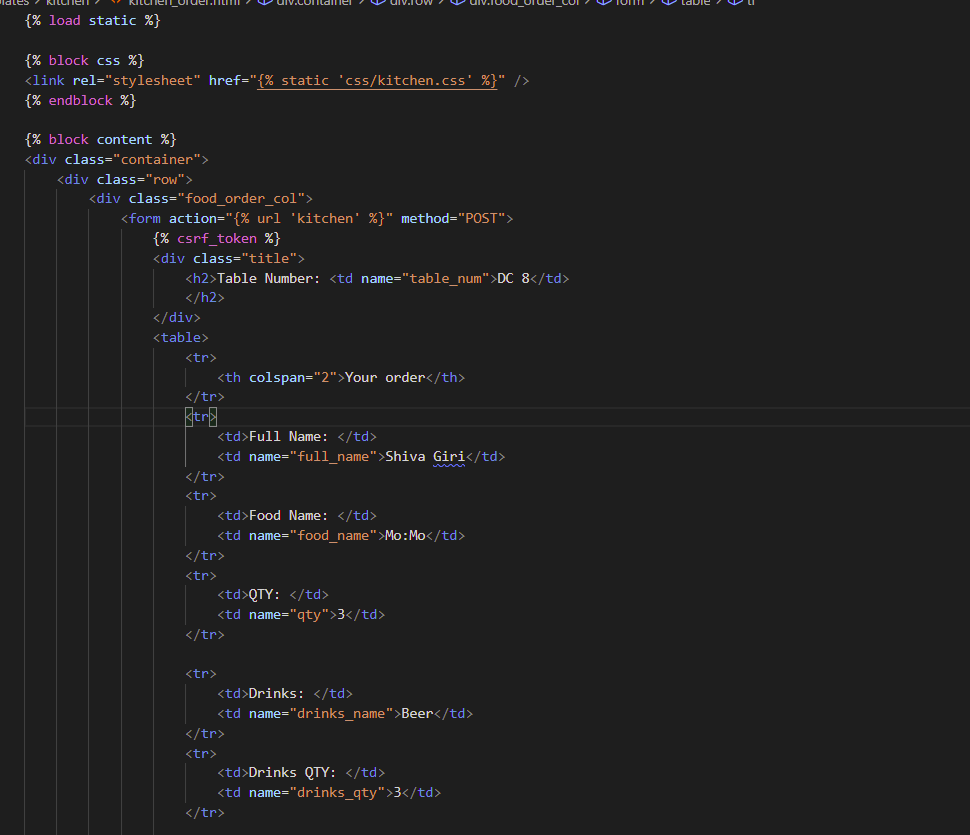Click the highlighted '<tr>' tag on the active line
The width and height of the screenshot is (970, 835).
[201, 417]
